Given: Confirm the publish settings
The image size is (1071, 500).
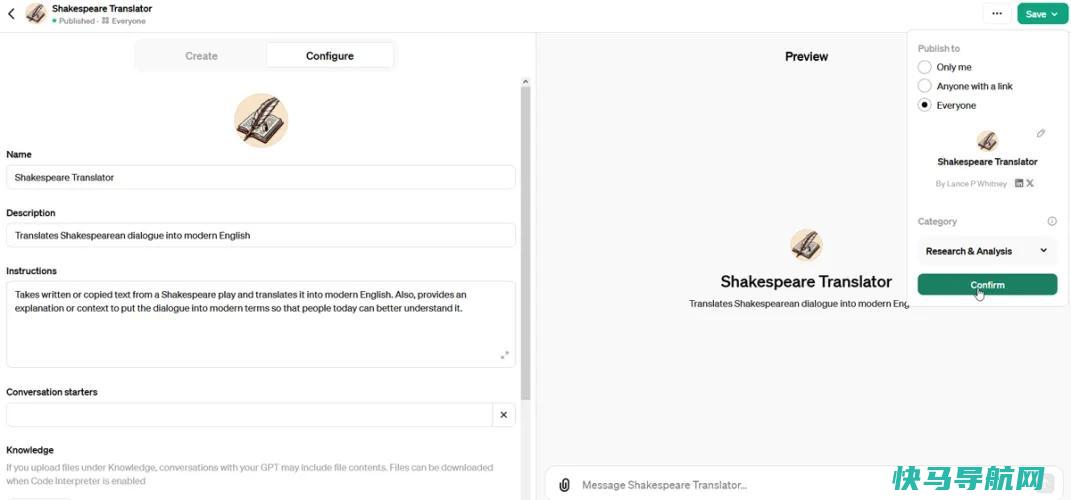Looking at the screenshot, I should pos(987,285).
